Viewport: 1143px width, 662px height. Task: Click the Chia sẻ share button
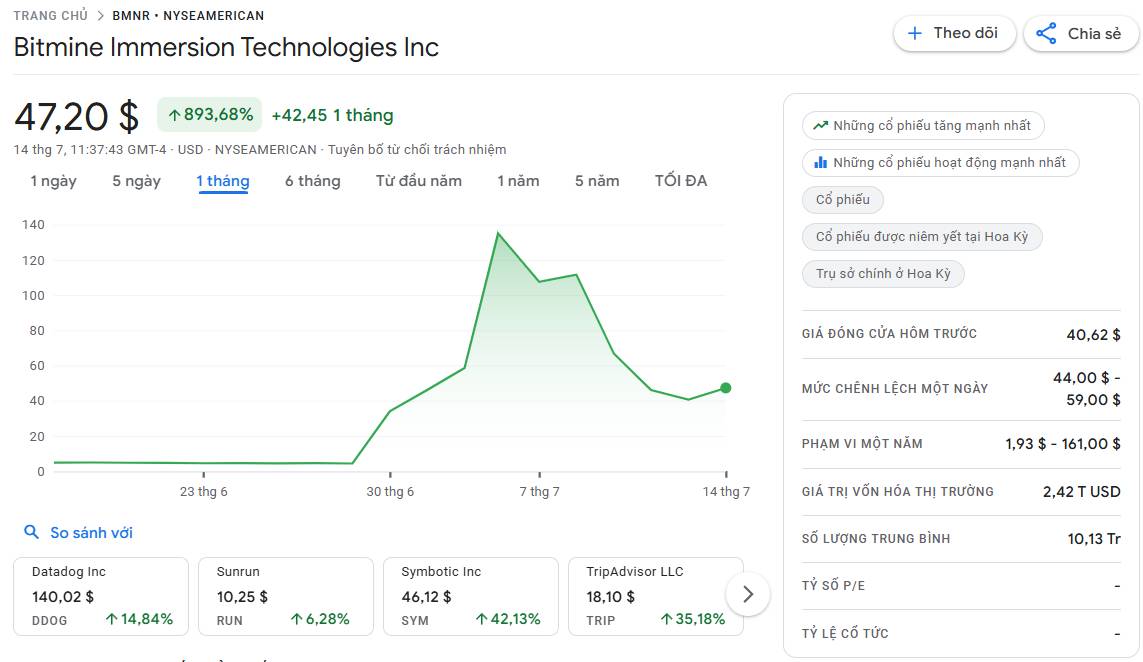point(1081,34)
